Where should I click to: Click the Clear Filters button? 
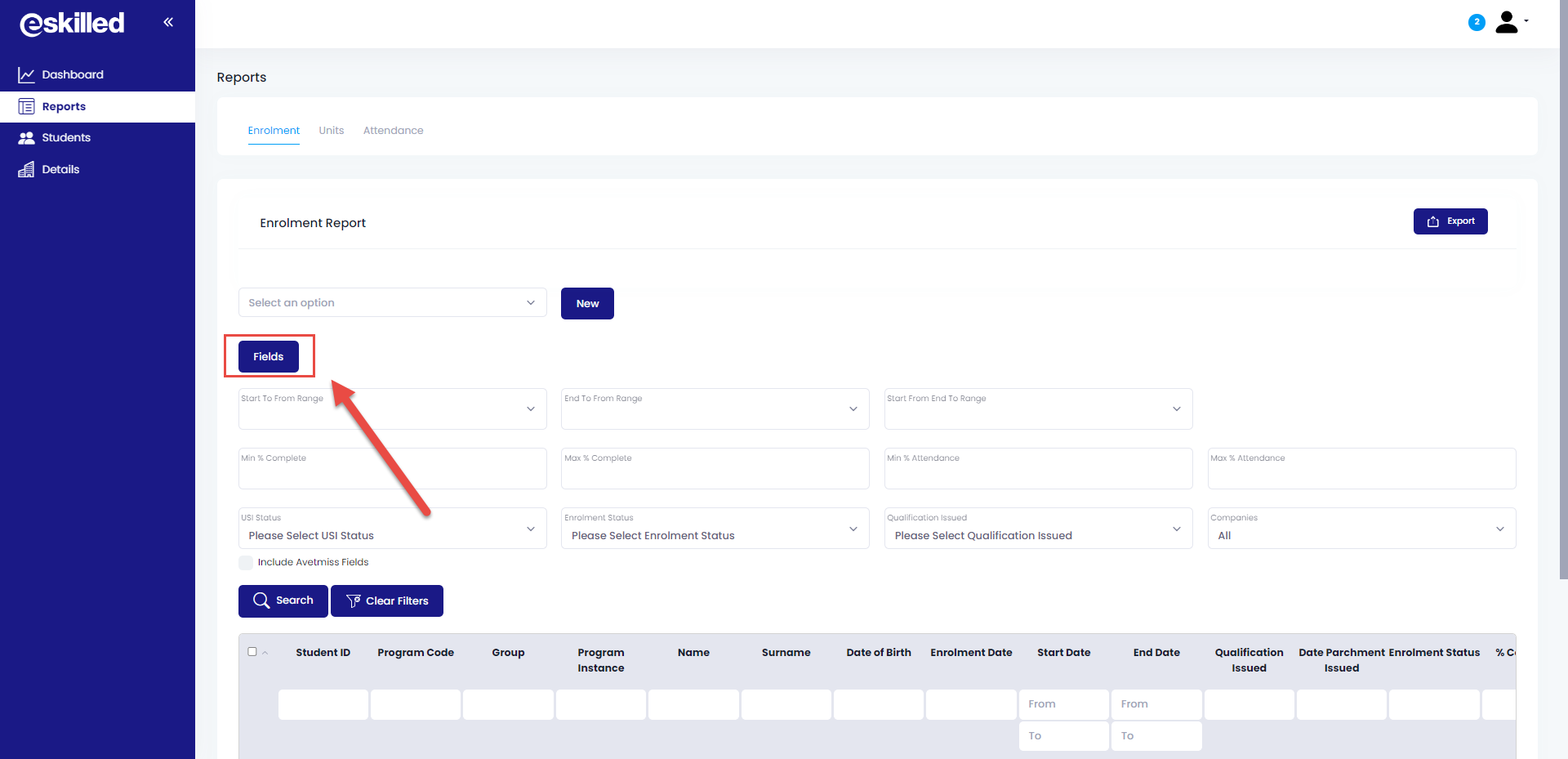387,601
